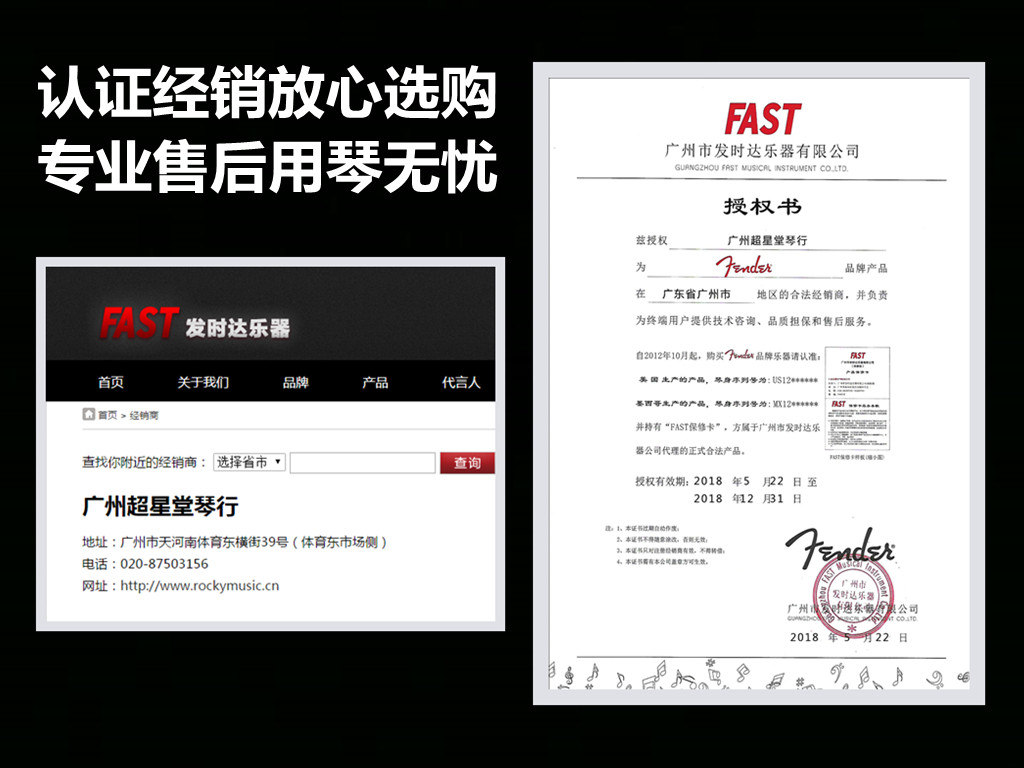
Task: Click the 授权书 certificate title
Action: [762, 206]
